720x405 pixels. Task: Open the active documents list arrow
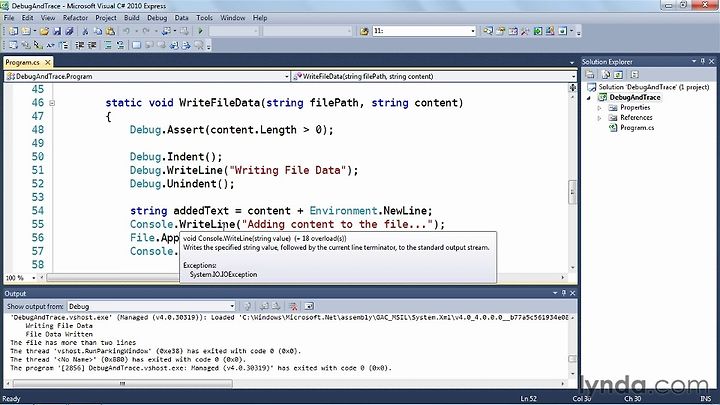(572, 62)
